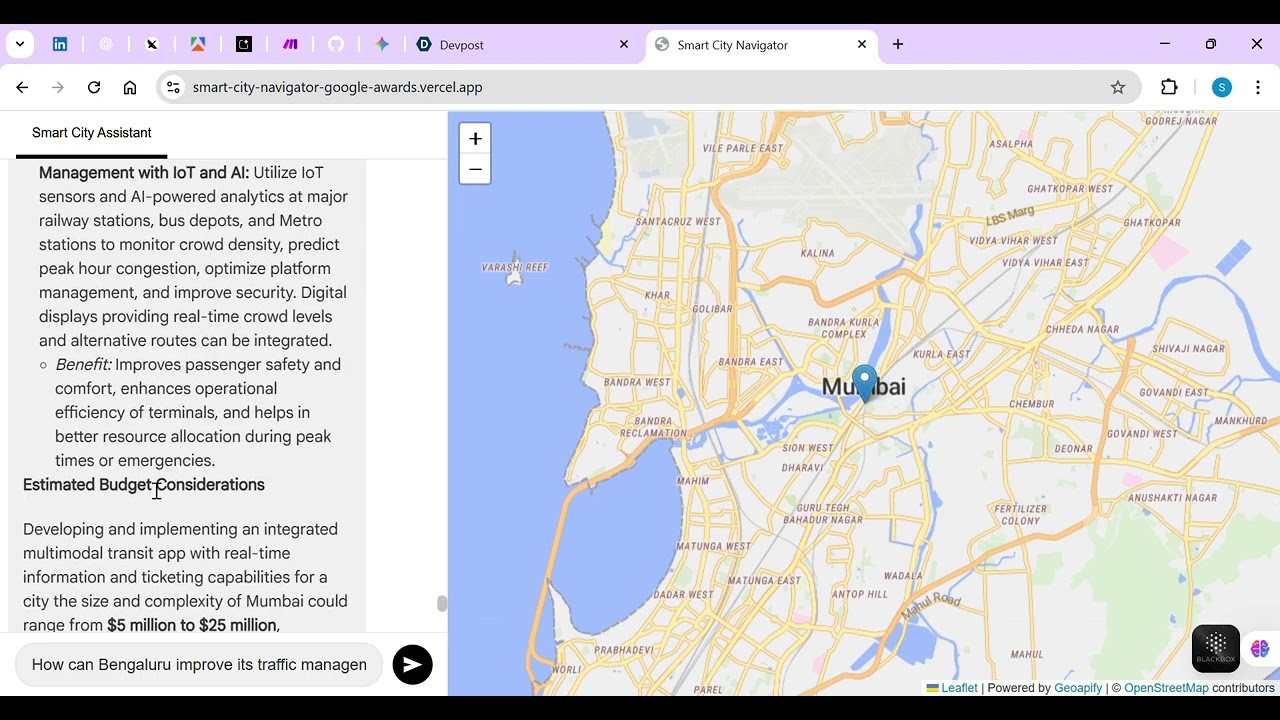View site information for this page
Image resolution: width=1280 pixels, height=720 pixels.
173,87
